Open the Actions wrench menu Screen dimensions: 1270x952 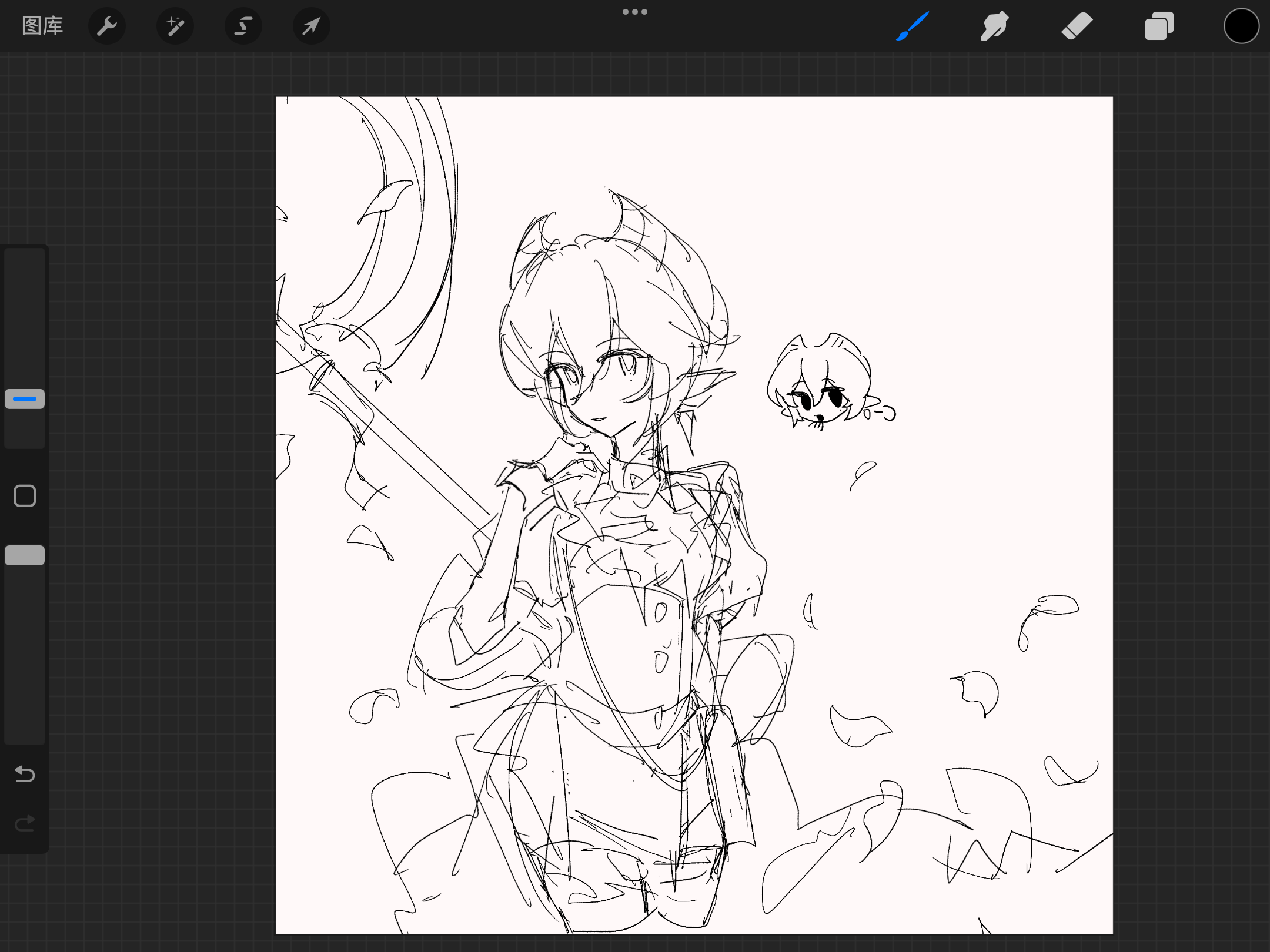click(107, 26)
